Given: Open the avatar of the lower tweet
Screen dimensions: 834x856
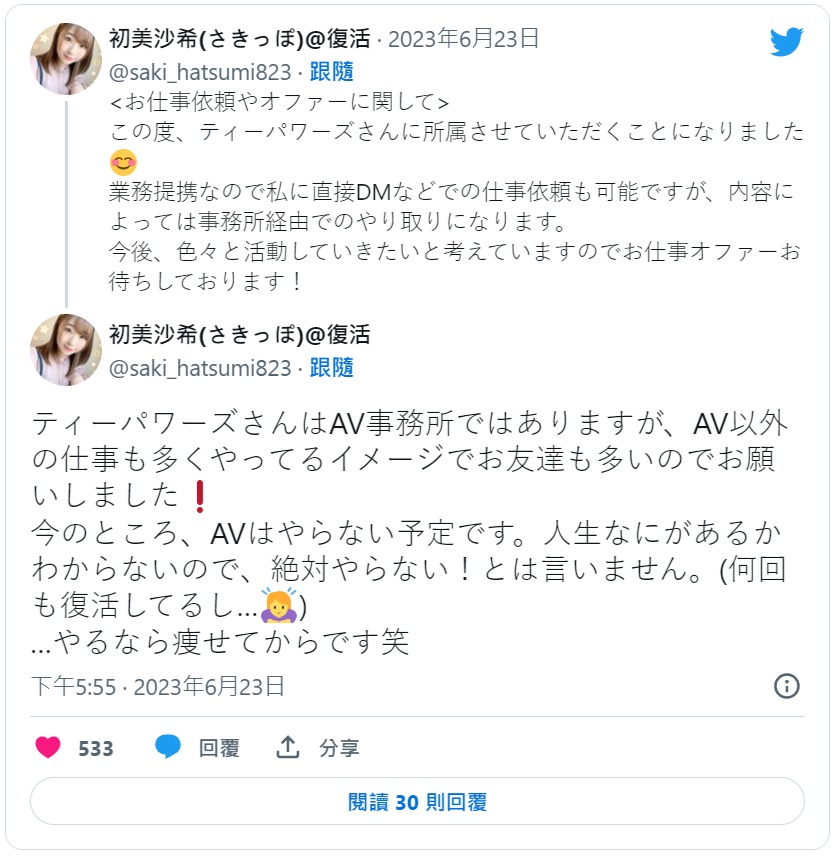Looking at the screenshot, I should point(66,350).
